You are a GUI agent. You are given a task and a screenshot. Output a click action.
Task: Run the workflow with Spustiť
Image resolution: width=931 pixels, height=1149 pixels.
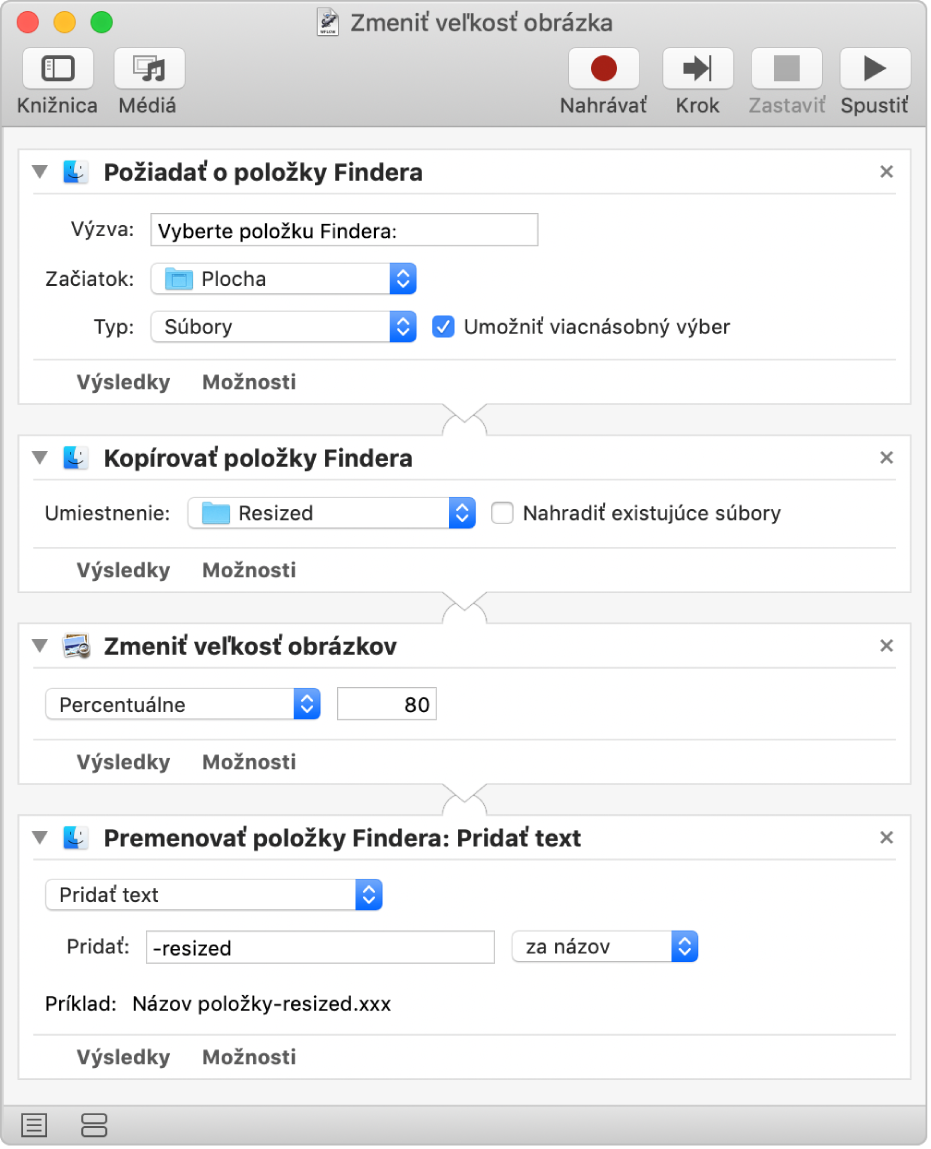pyautogui.click(x=874, y=69)
